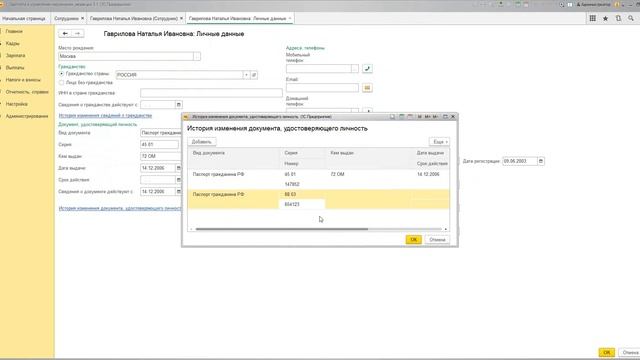Close the history dialog with X

[453, 117]
